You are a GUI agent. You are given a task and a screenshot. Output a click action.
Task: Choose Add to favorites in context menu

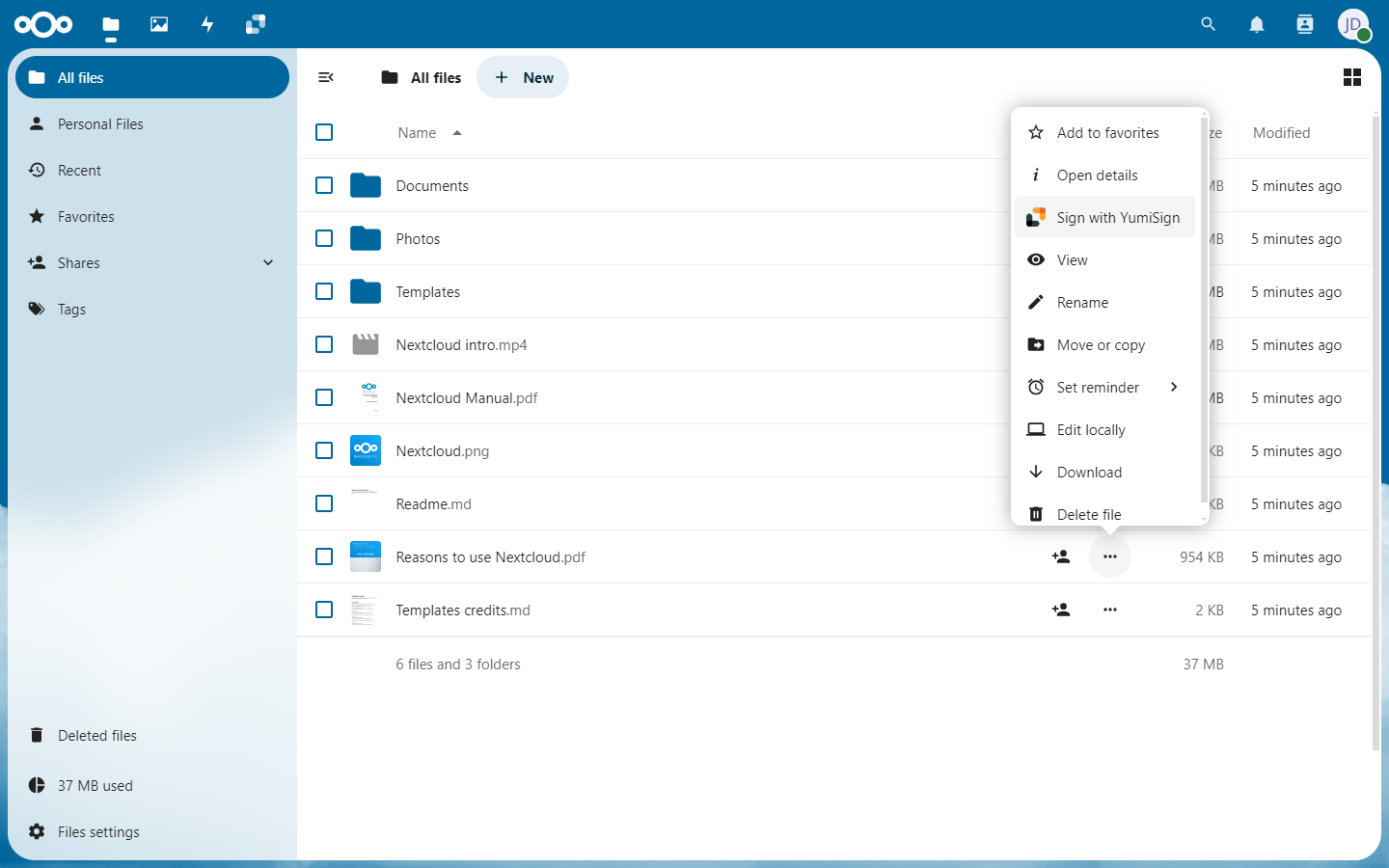click(1105, 132)
